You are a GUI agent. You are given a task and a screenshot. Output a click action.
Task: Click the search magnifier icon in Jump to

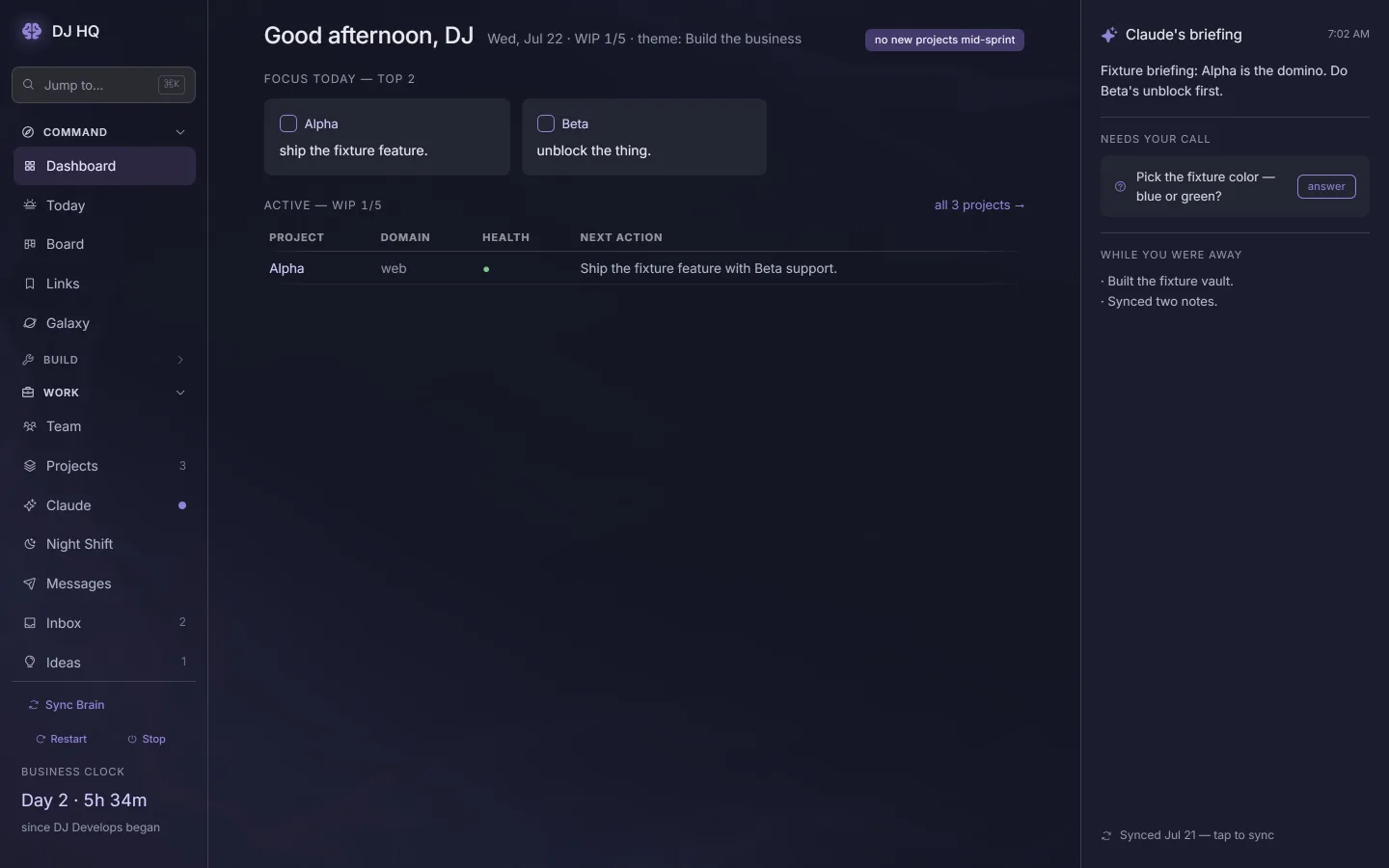[29, 85]
